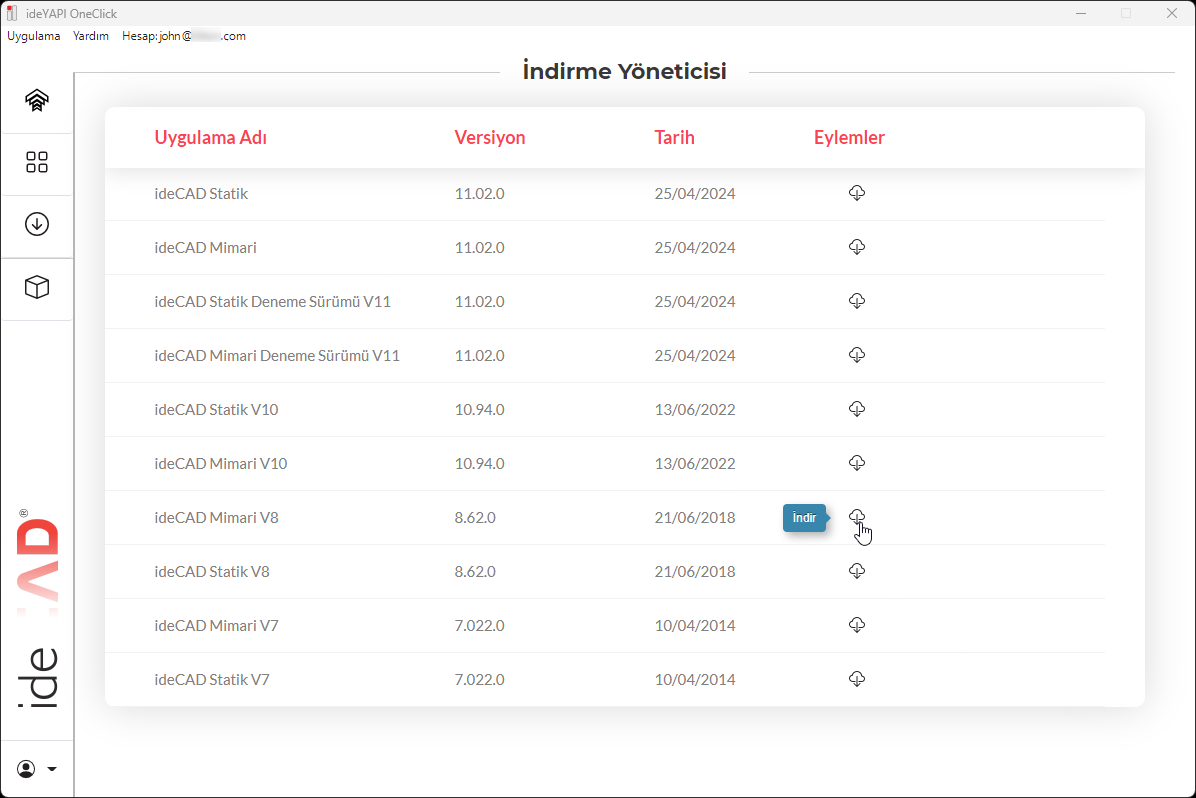Image resolution: width=1196 pixels, height=798 pixels.
Task: Open the download manager sidebar icon
Action: 37,224
